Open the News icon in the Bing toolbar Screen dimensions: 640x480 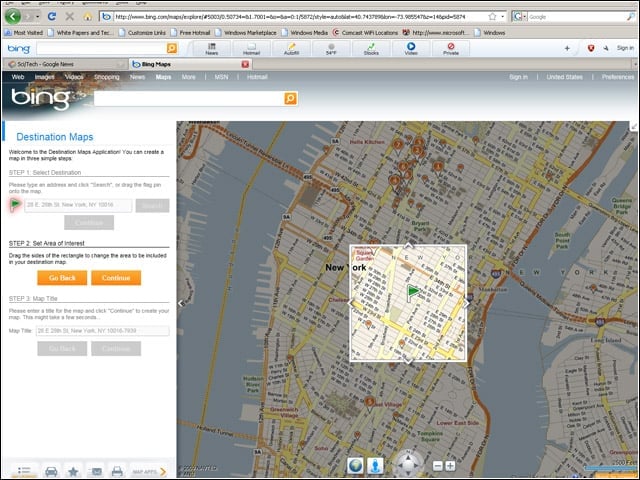(211, 49)
